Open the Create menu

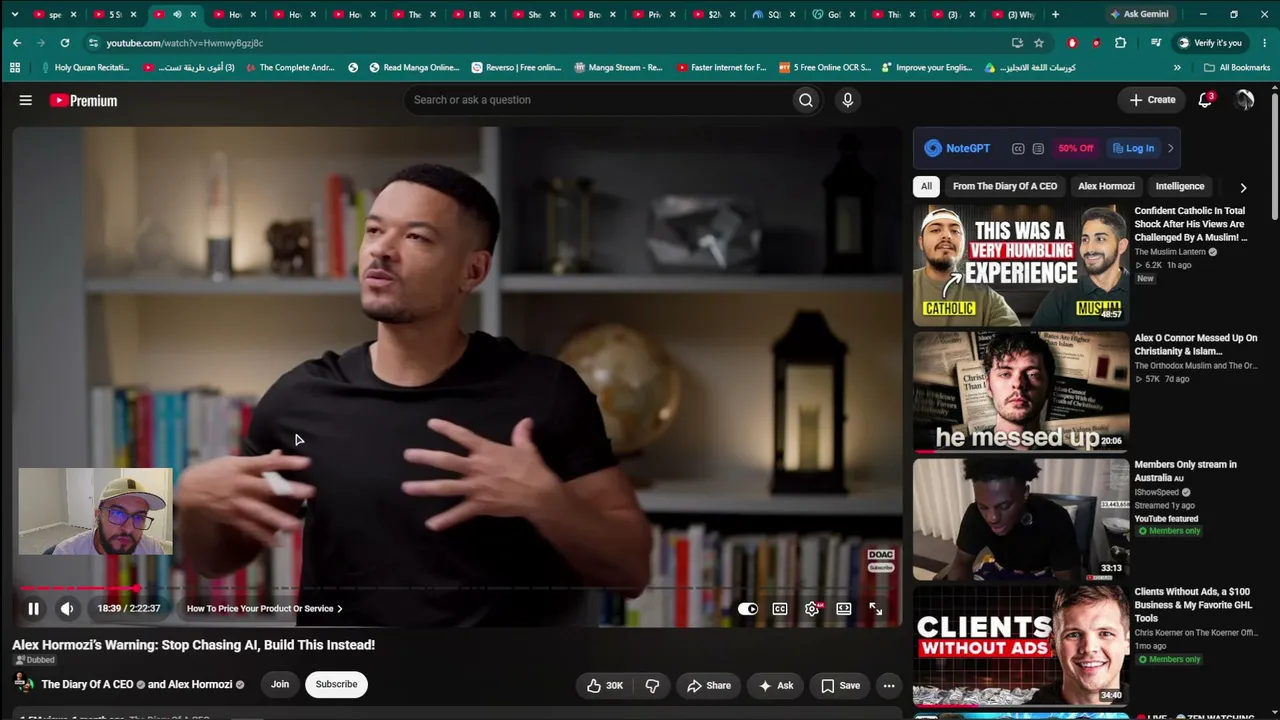click(x=1152, y=100)
